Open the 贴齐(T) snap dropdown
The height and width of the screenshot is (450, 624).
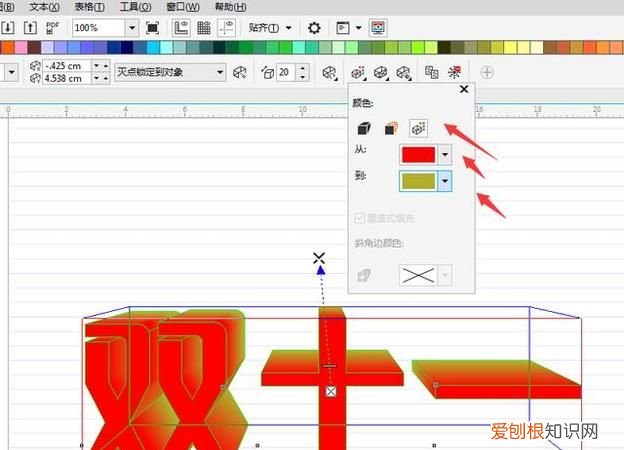coord(270,28)
